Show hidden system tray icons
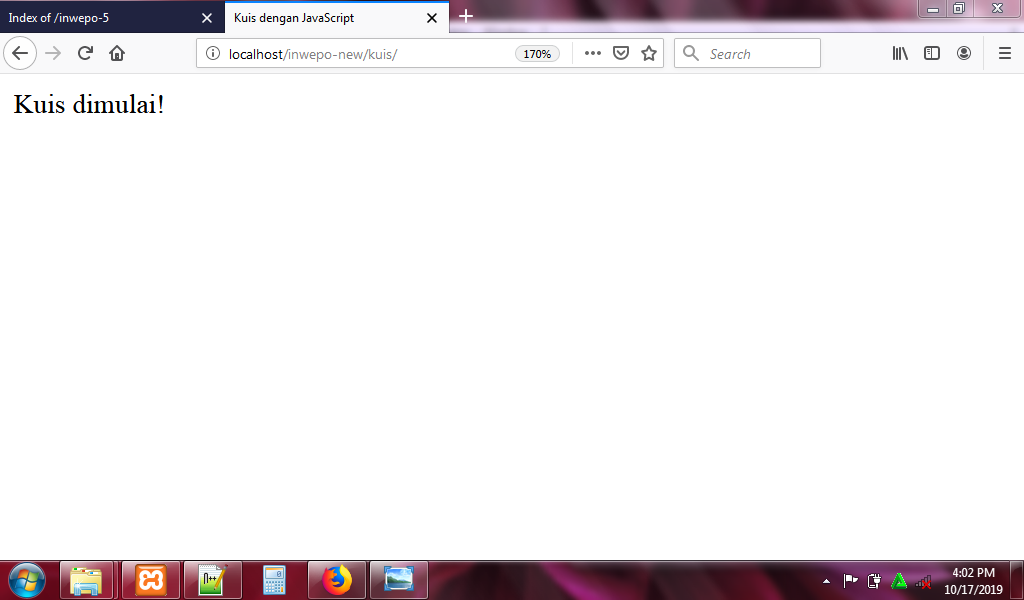1024x600 pixels. (826, 580)
